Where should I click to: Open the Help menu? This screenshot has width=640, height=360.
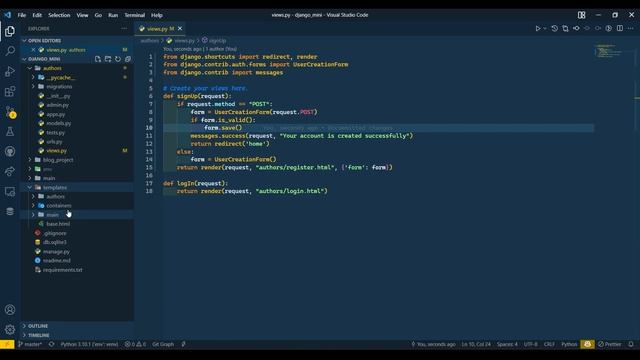click(157, 15)
